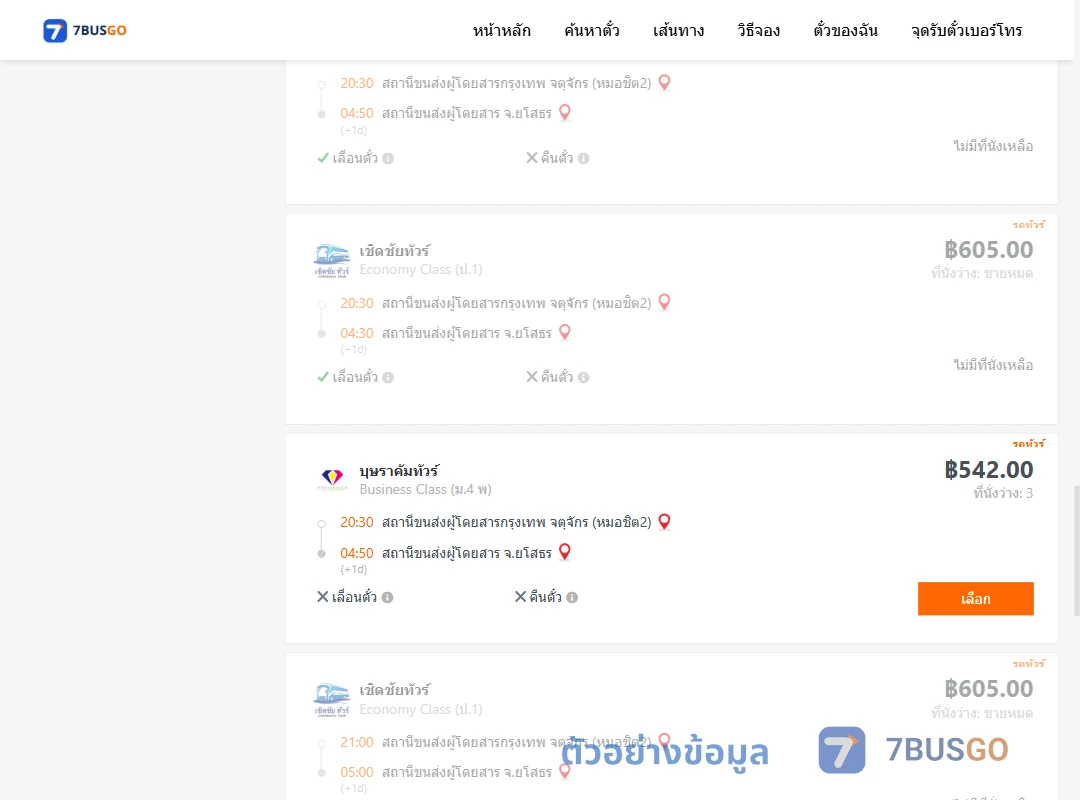Click เชิดชัยทัวร์ bus logo in ฿605.00 20:30 card
The image size is (1080, 800).
coord(332,260)
